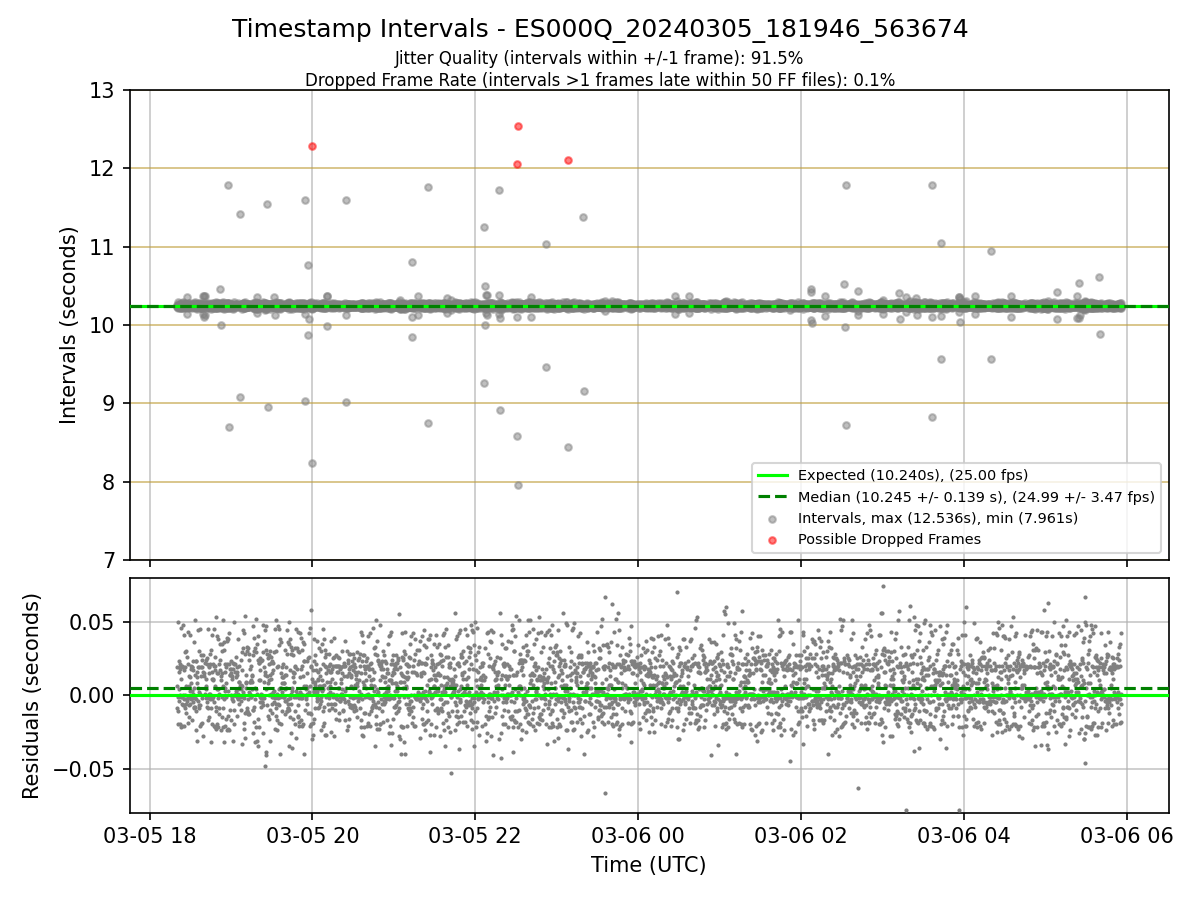This screenshot has width=1200, height=900.
Task: Click x-axis tick label 03-06 06
Action: pyautogui.click(x=1126, y=836)
